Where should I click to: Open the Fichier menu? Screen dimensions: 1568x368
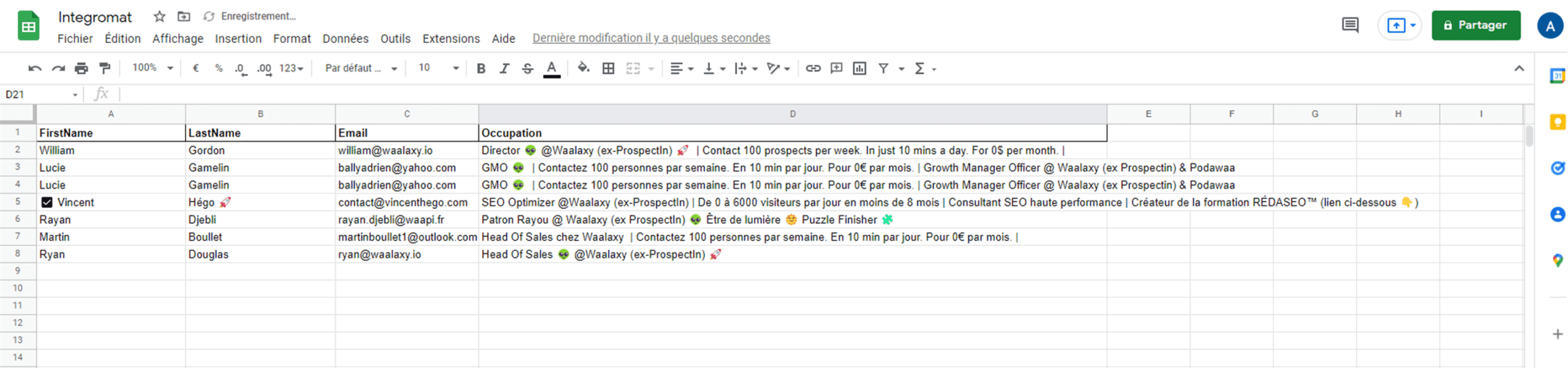(x=75, y=39)
